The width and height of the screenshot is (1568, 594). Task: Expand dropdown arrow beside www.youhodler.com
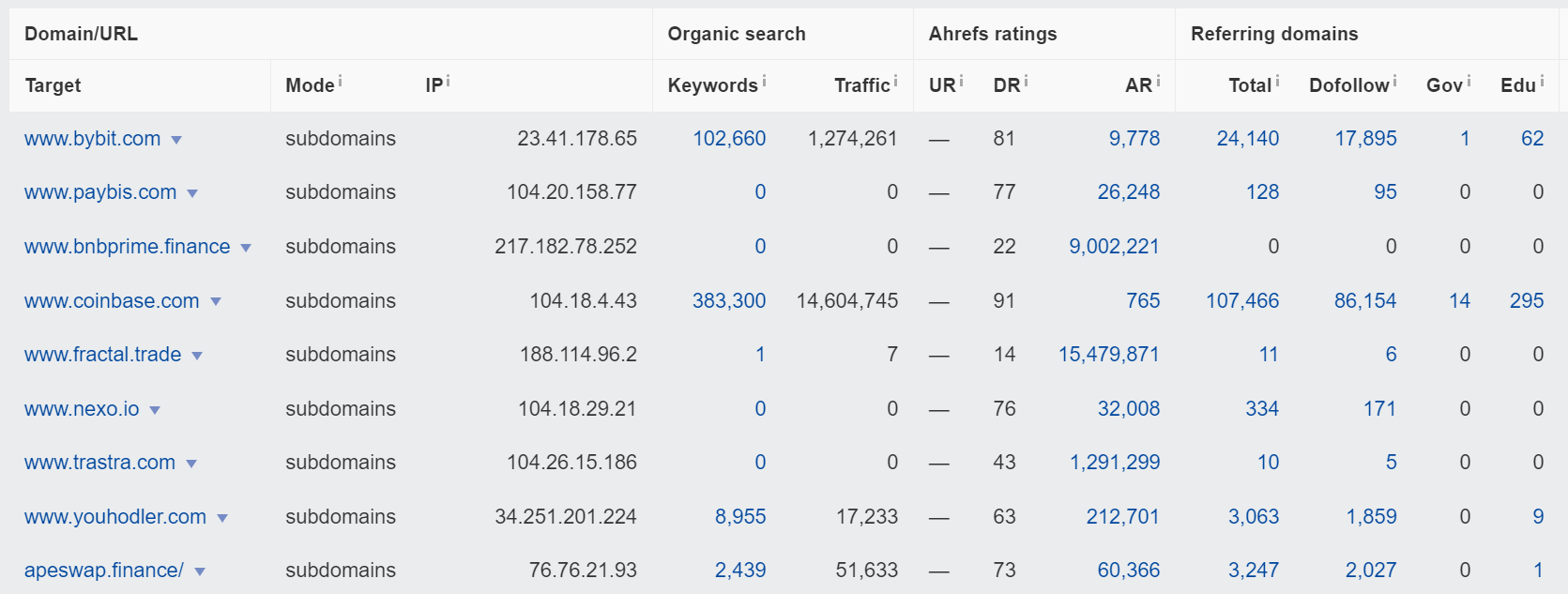coord(222,518)
